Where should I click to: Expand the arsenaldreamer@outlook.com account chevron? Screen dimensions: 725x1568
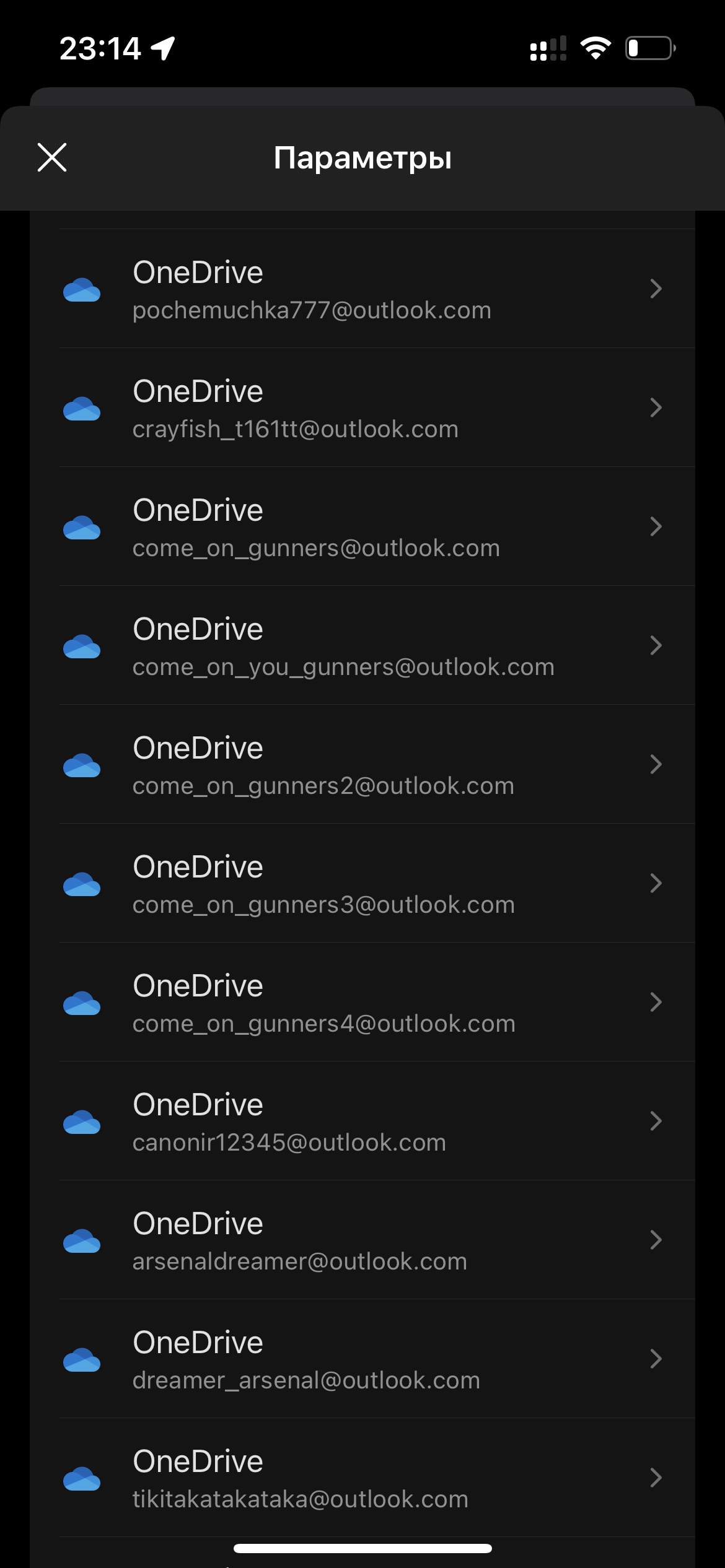pyautogui.click(x=656, y=1240)
